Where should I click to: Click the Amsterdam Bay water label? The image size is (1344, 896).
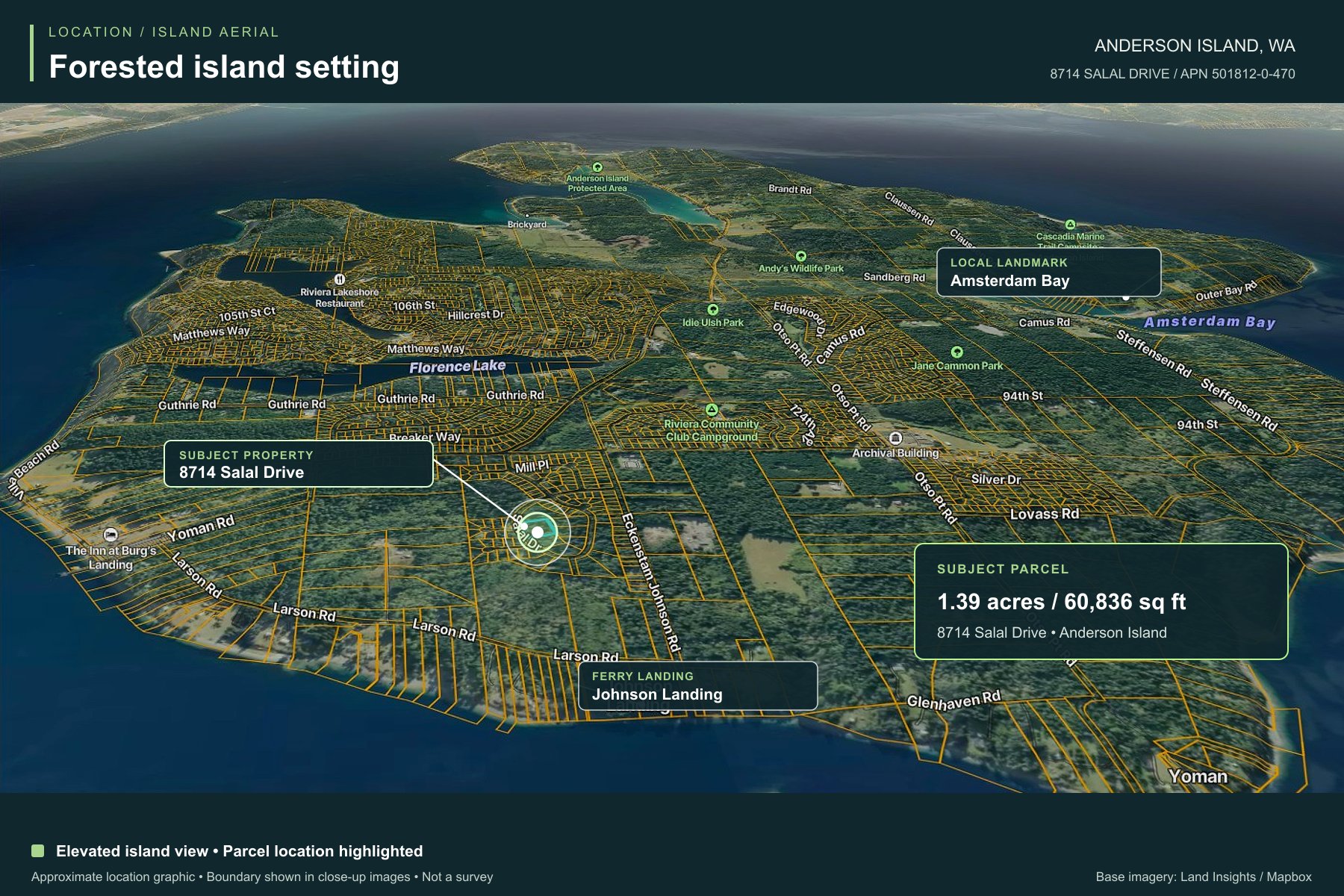[1210, 322]
